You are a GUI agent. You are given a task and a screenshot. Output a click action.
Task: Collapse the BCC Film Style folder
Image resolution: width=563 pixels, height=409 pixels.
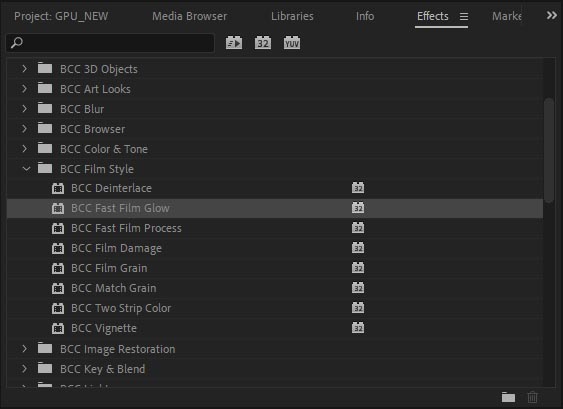(x=26, y=169)
